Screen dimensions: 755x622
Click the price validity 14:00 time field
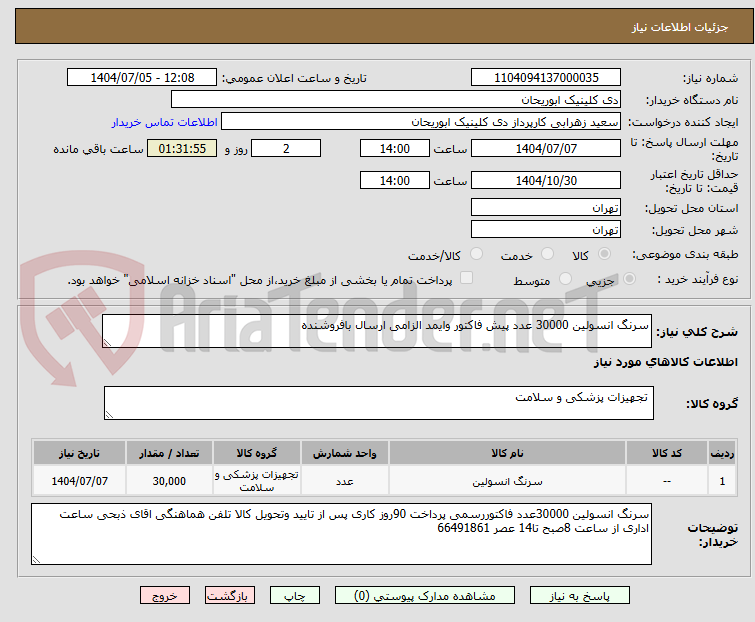pyautogui.click(x=395, y=181)
